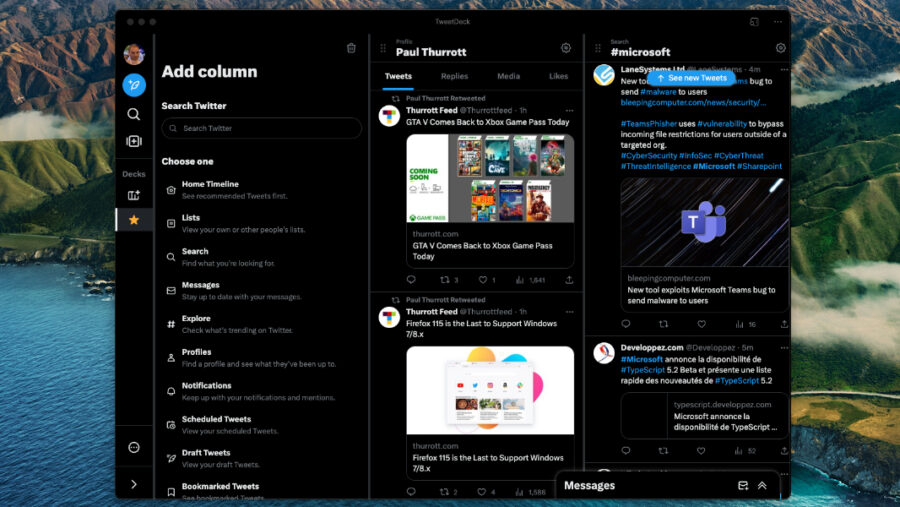Click the add column sidebar icon

[134, 141]
